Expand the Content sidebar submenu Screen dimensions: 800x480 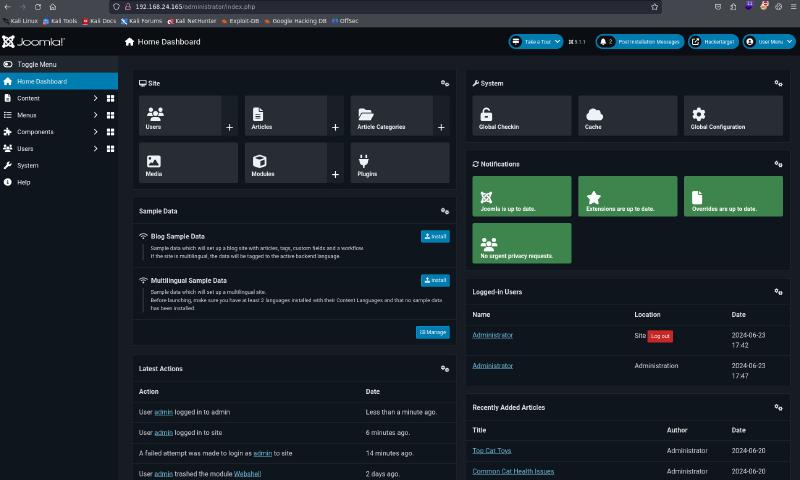click(95, 98)
